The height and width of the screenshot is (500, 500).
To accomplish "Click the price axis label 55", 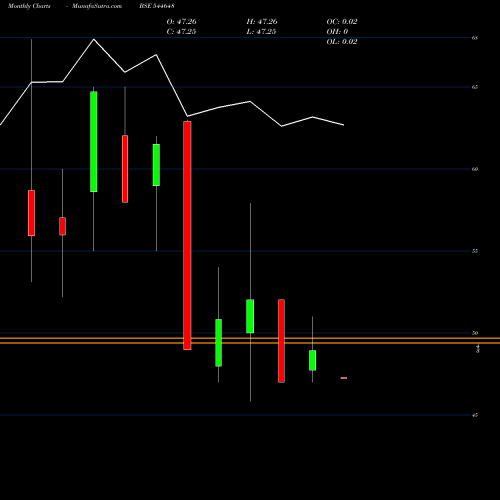I will tap(475, 251).
